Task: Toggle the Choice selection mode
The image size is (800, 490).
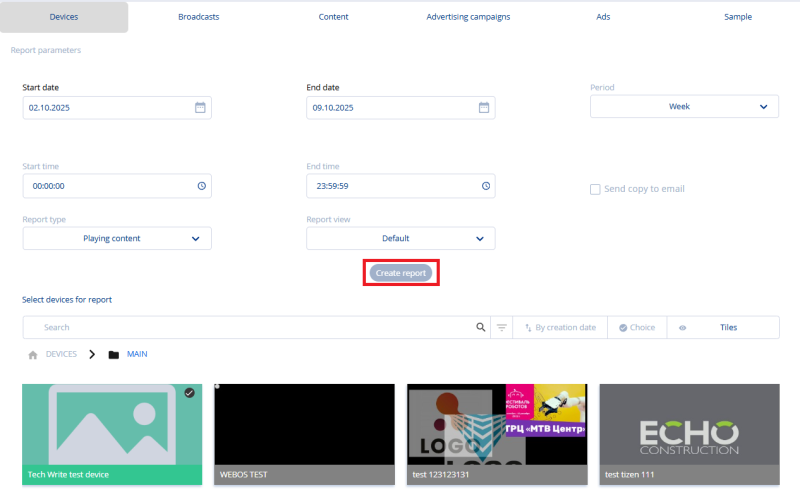Action: point(637,327)
